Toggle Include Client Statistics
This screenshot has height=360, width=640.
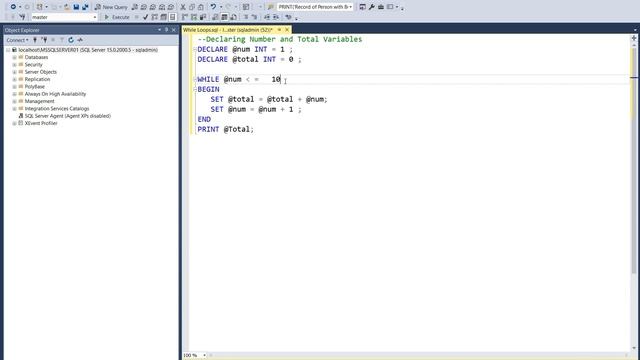pos(202,17)
